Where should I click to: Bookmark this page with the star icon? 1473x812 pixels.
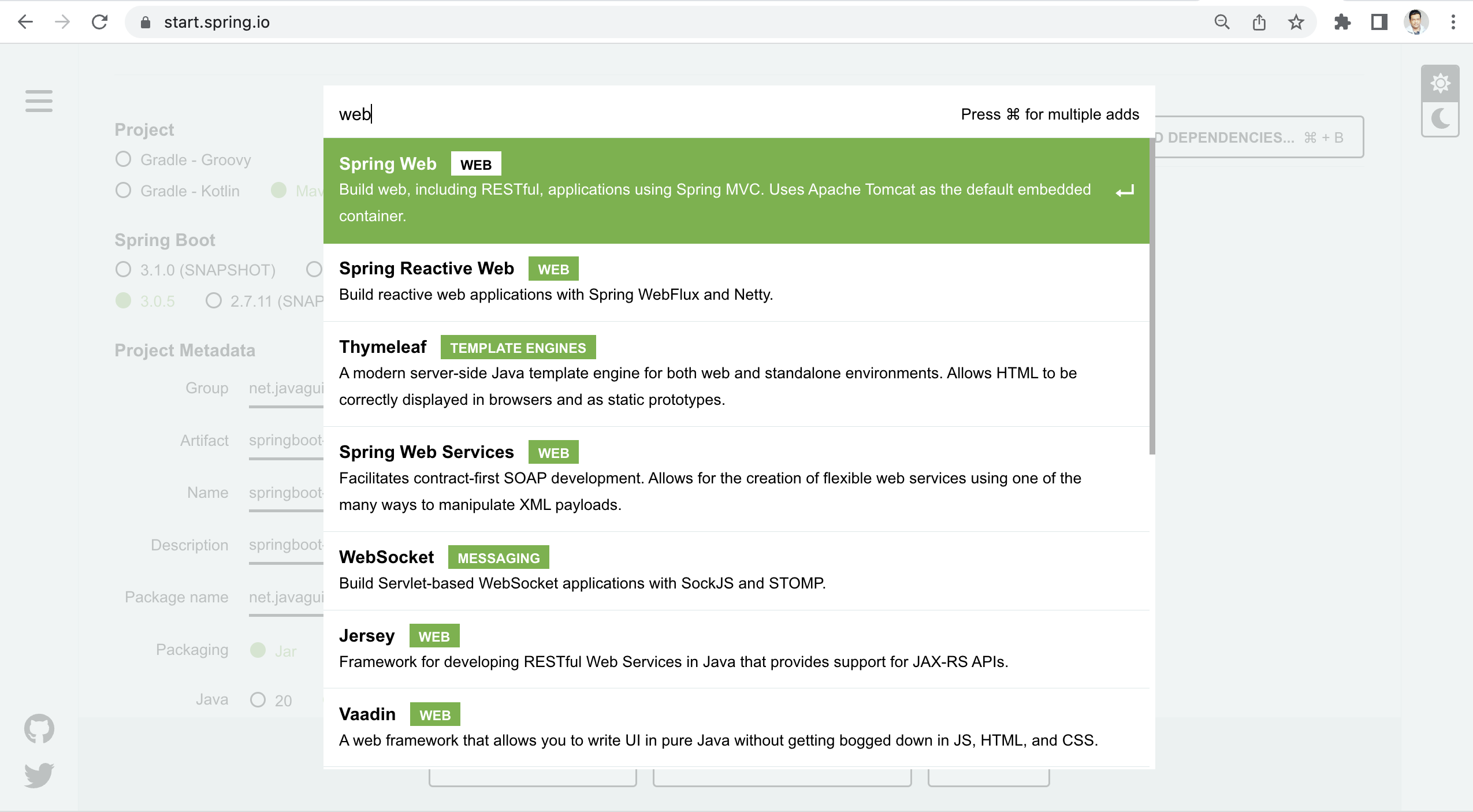click(x=1296, y=22)
